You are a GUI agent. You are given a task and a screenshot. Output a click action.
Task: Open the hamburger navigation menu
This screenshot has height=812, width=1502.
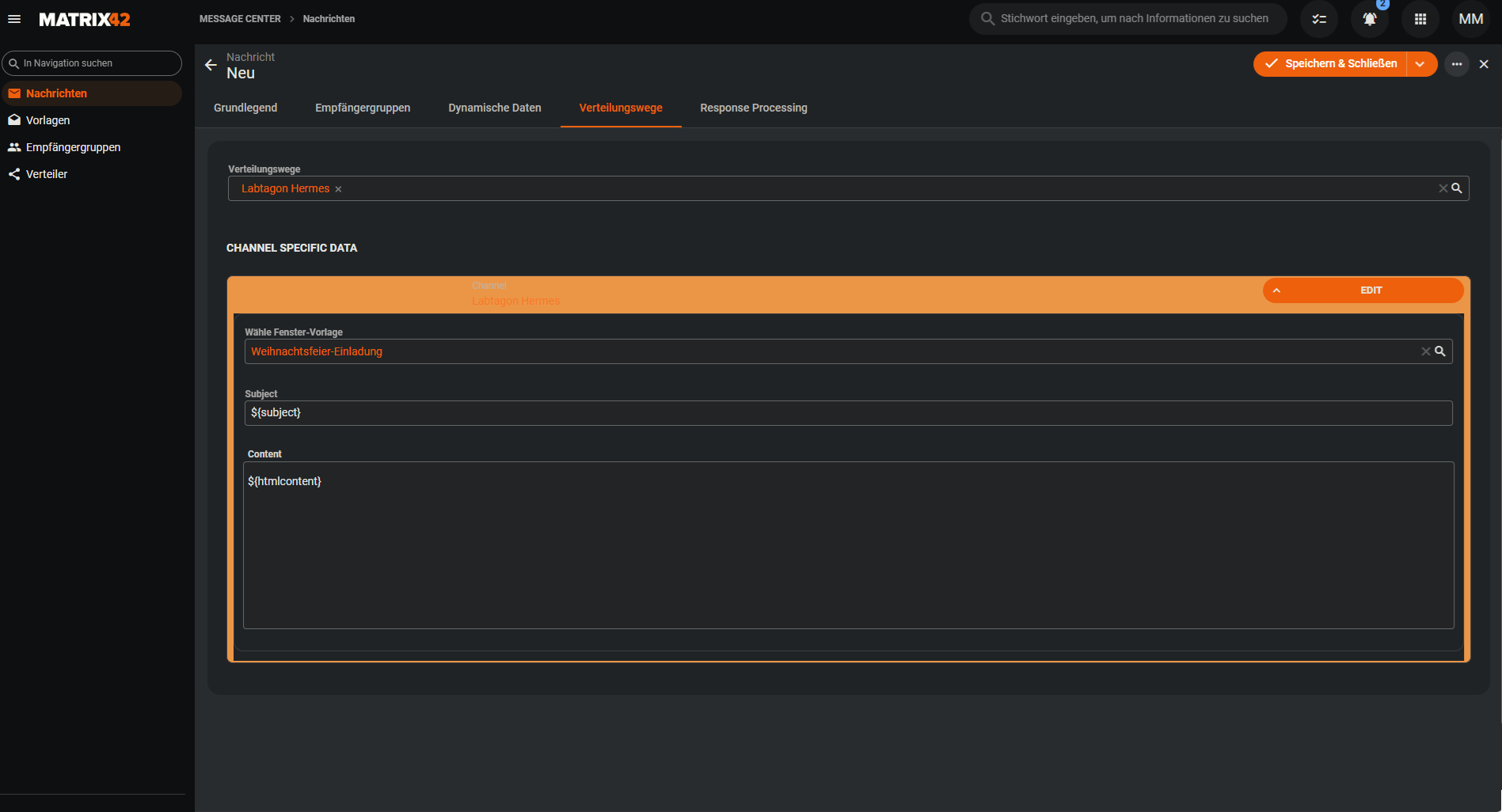[14, 19]
